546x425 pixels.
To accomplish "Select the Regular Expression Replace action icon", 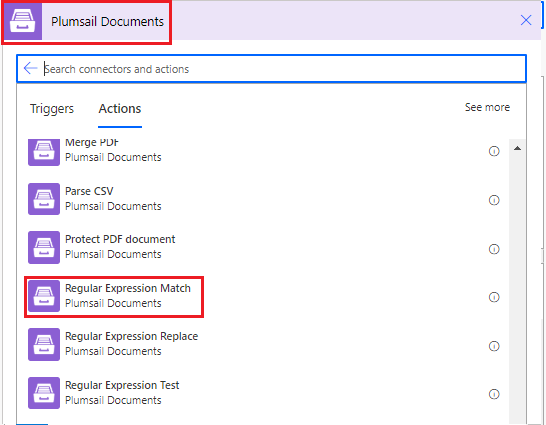I will [x=44, y=344].
